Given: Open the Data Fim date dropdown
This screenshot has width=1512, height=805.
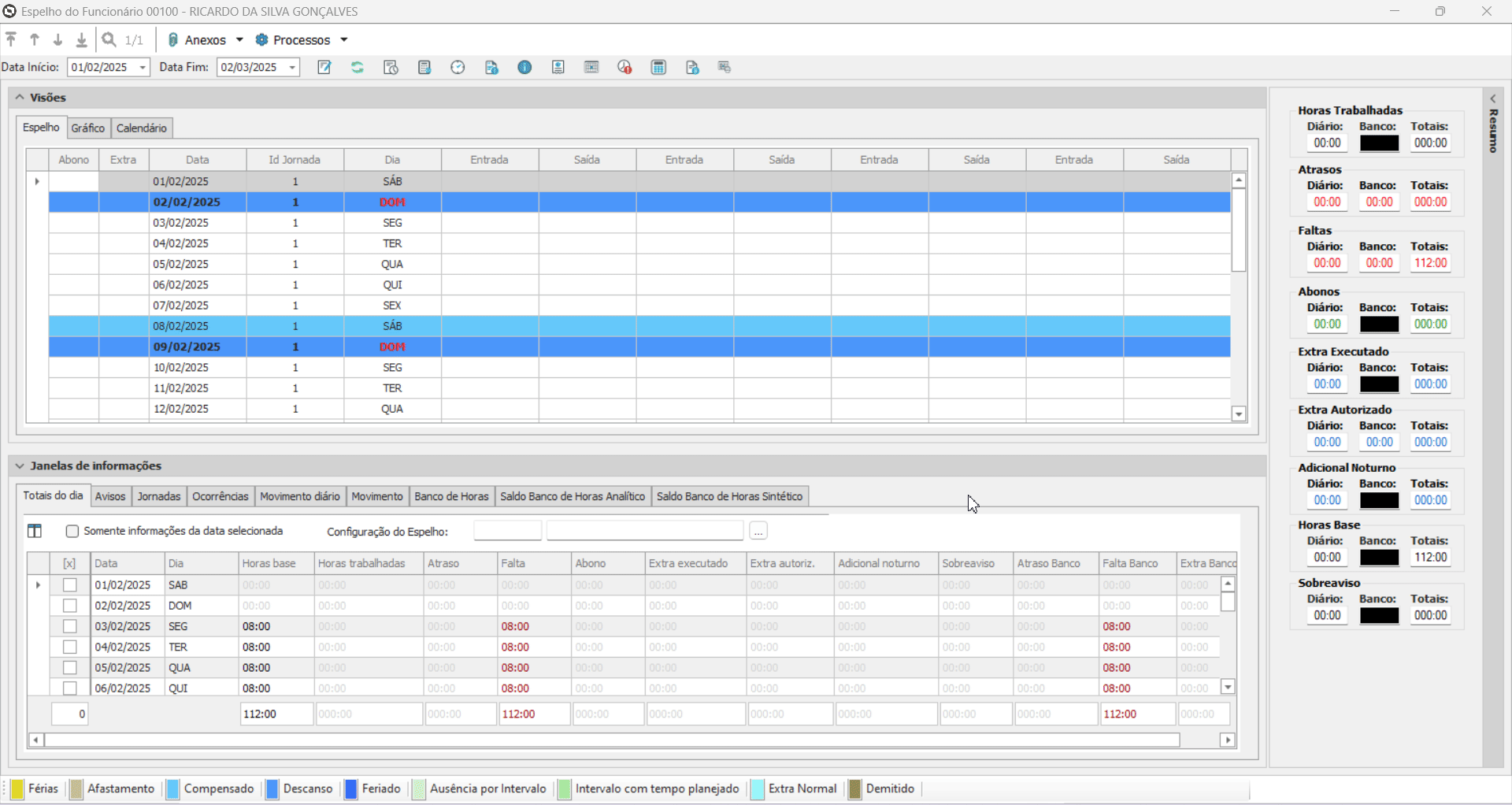Looking at the screenshot, I should pos(292,68).
